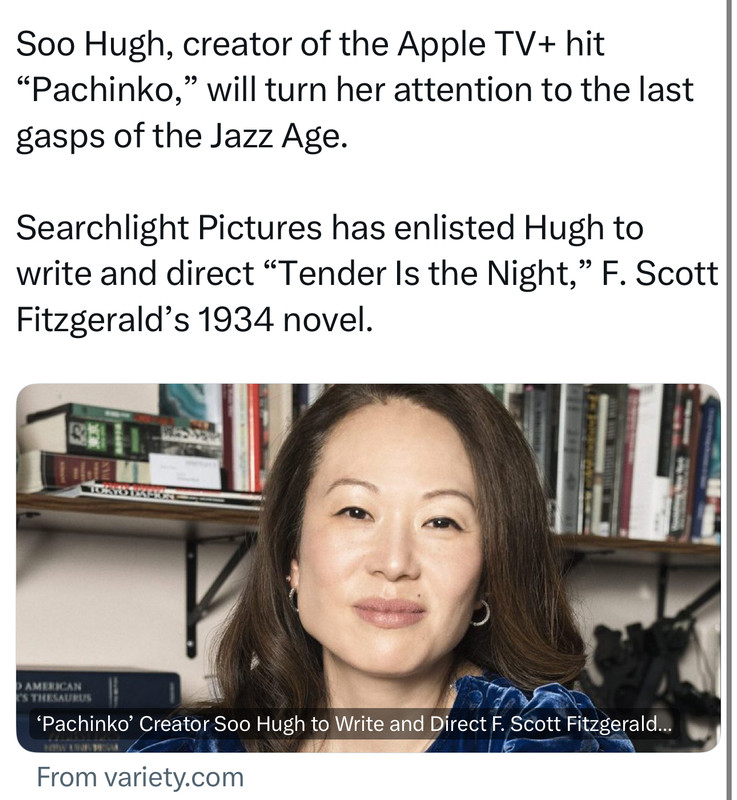Click the American Thesaurus book in photo
Image resolution: width=737 pixels, height=800 pixels.
[98, 691]
